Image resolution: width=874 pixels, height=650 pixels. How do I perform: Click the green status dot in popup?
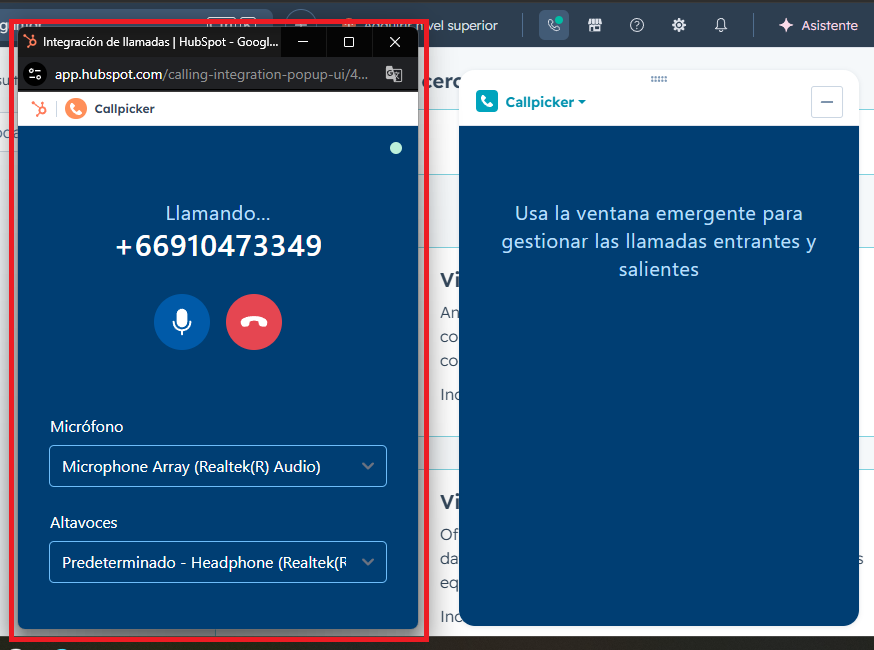point(396,148)
